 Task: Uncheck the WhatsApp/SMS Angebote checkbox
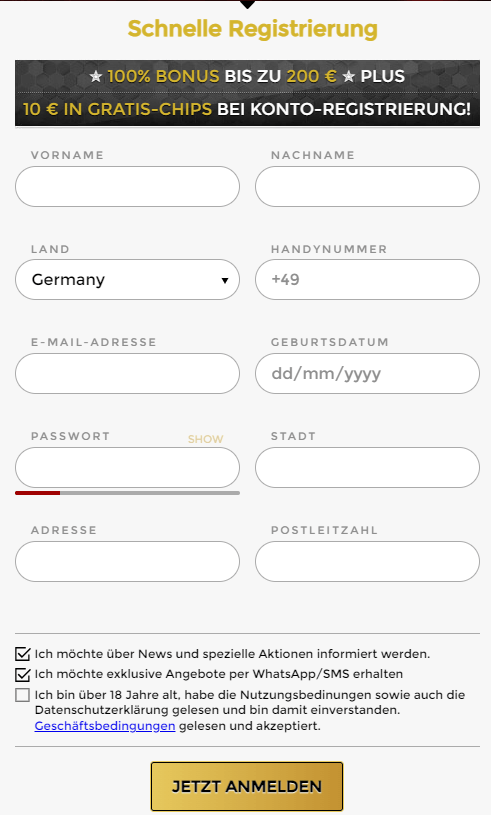(x=22, y=674)
